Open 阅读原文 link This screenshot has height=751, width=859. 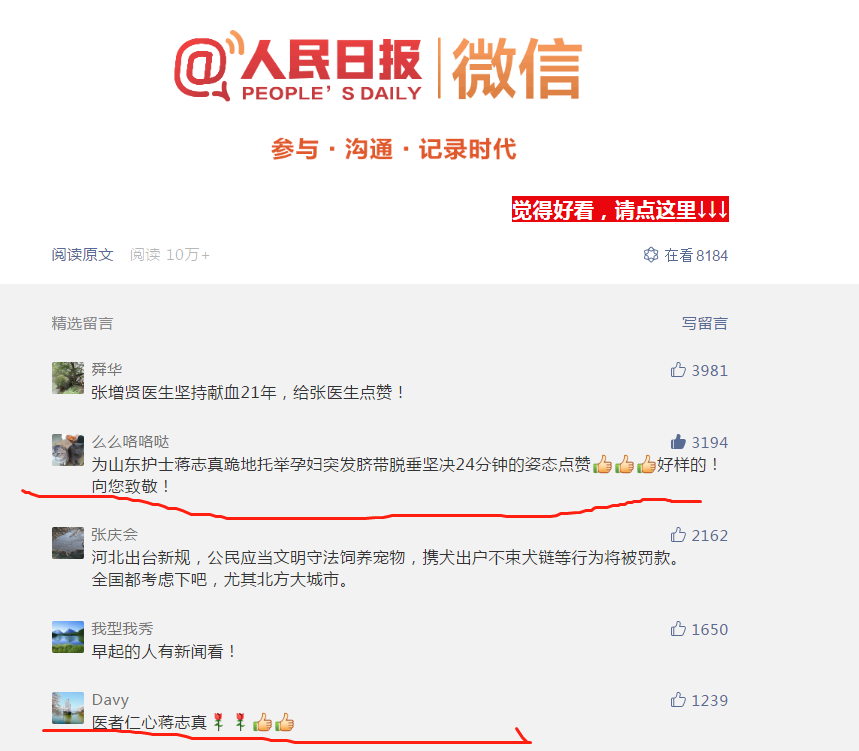(x=82, y=255)
